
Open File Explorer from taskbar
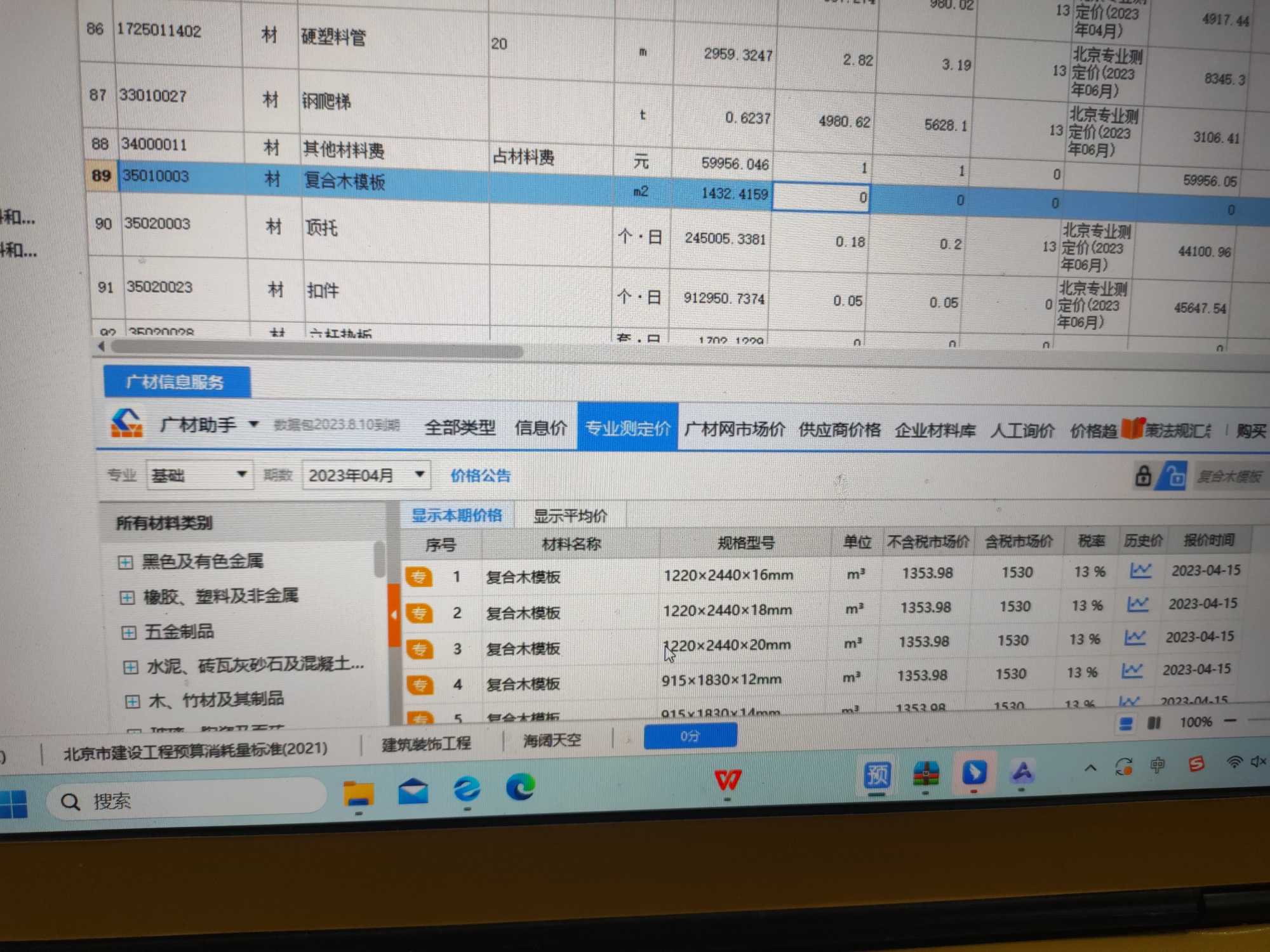click(359, 793)
